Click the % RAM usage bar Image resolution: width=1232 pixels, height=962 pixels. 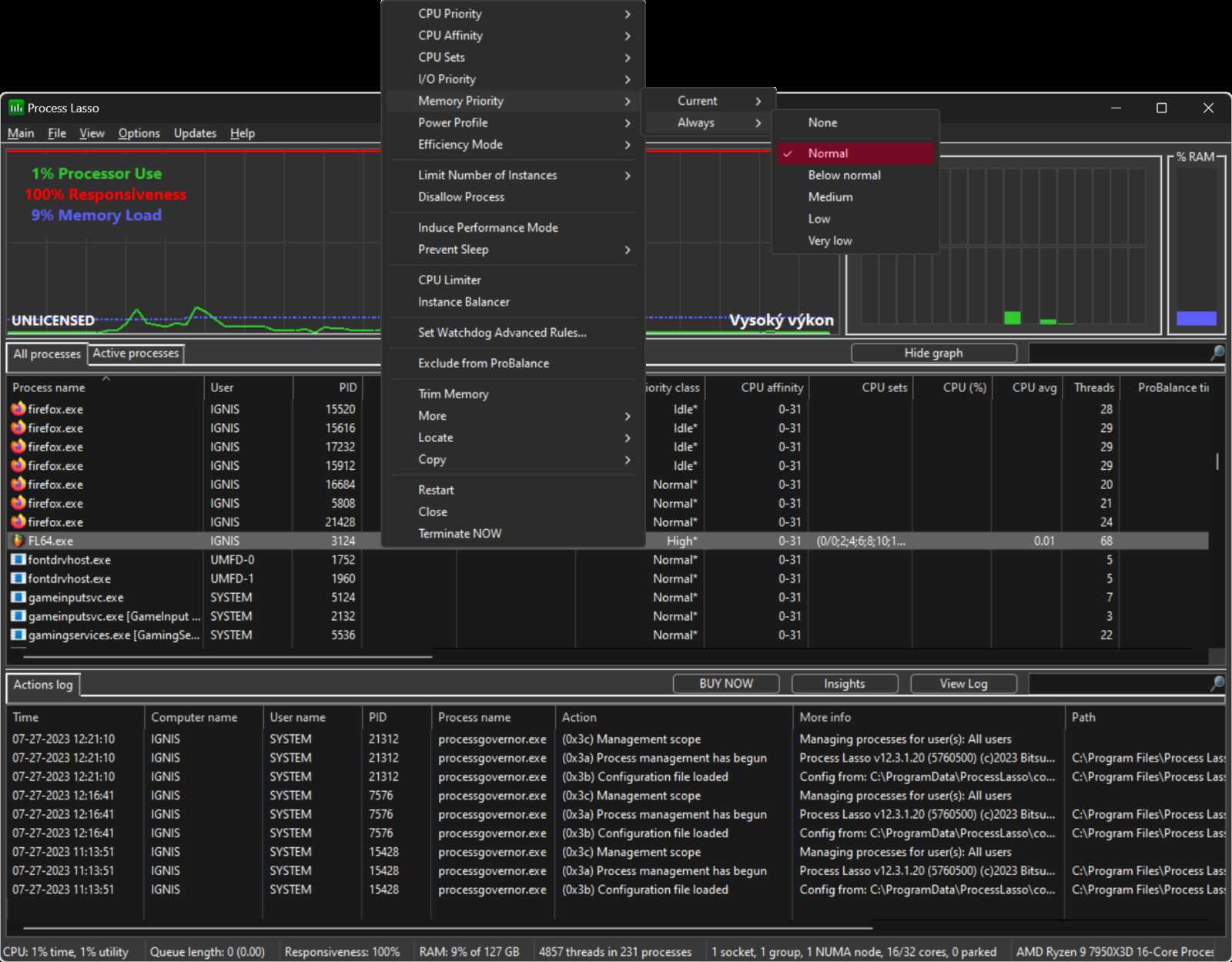pyautogui.click(x=1197, y=318)
